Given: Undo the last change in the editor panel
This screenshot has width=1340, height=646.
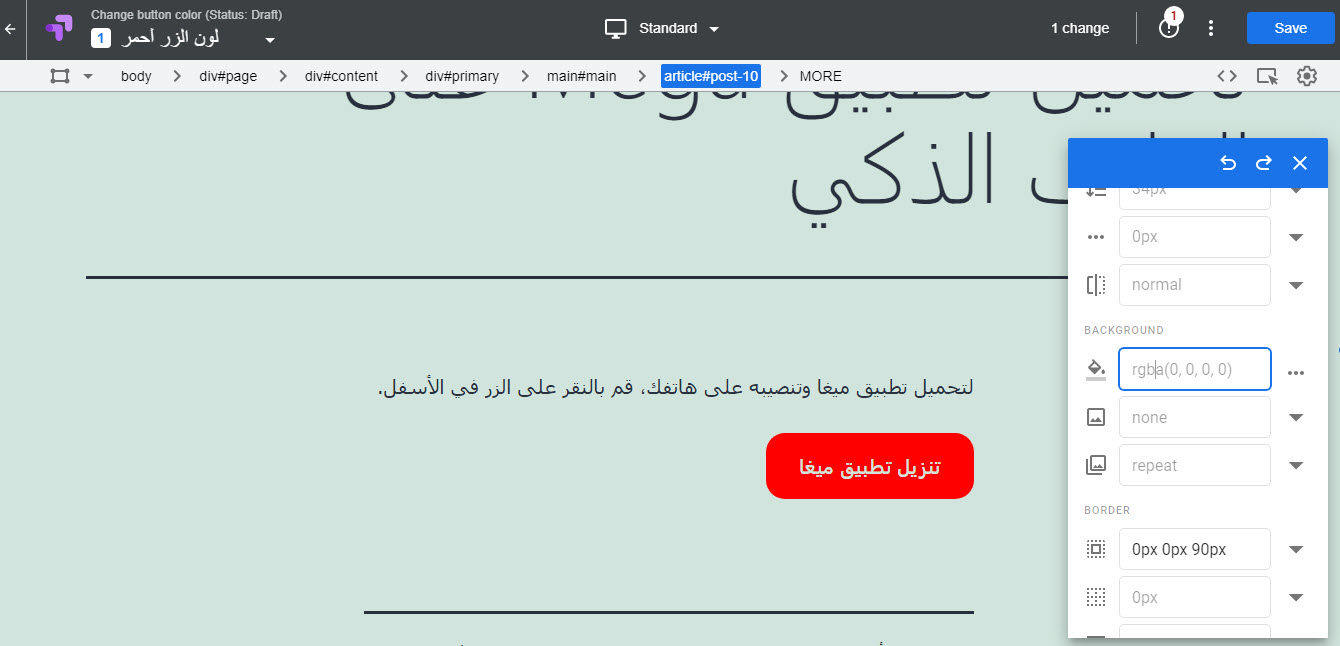Looking at the screenshot, I should [x=1229, y=163].
